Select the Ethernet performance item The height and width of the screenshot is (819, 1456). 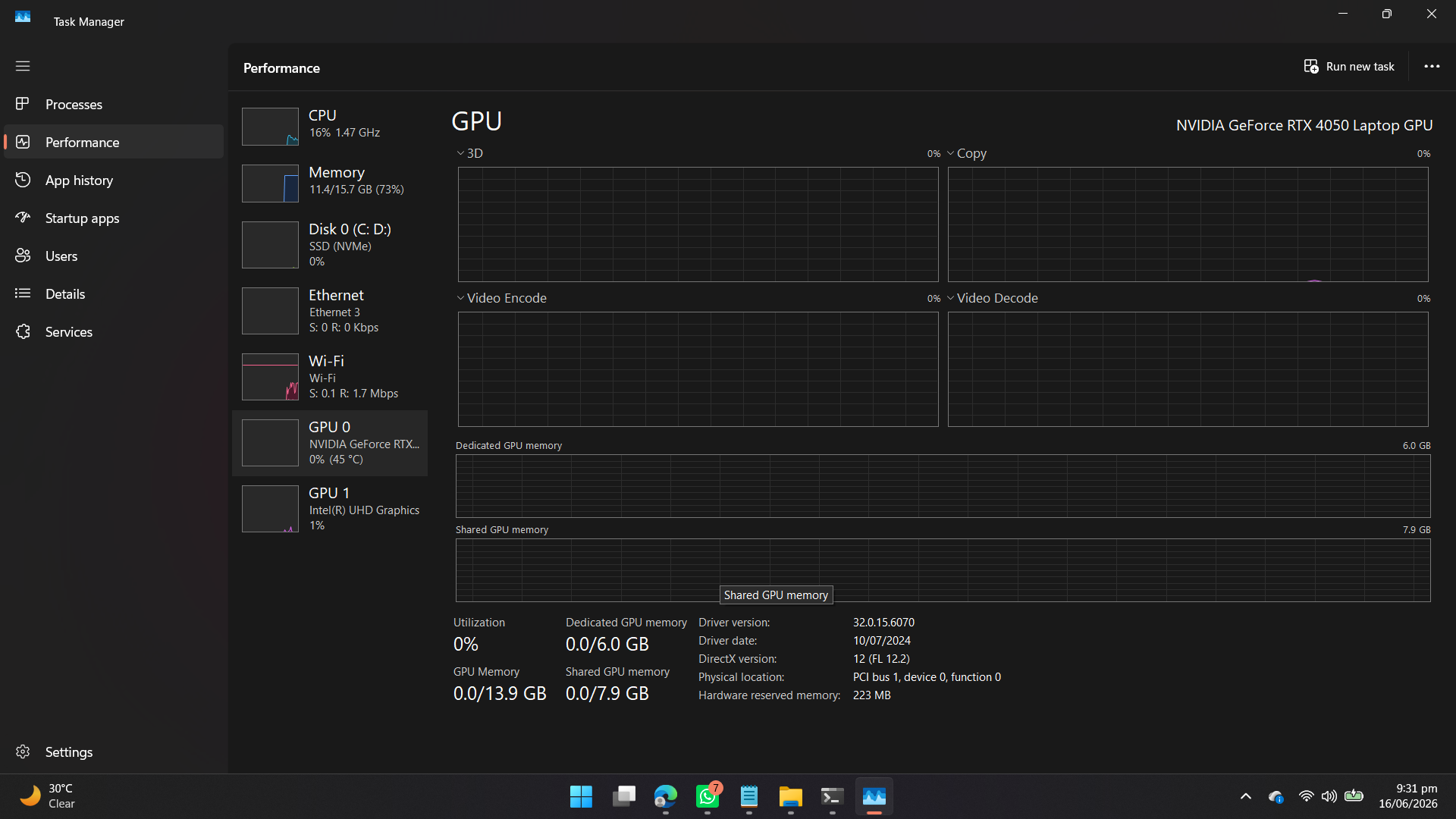tap(330, 311)
